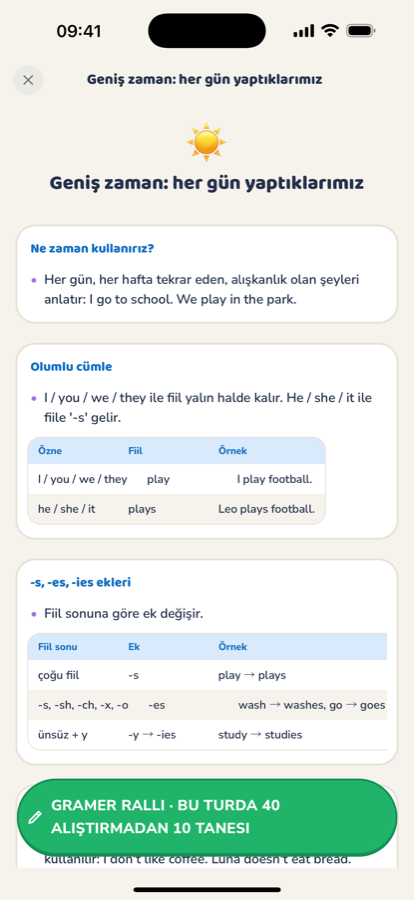Tap the 'study → studies' example cell
The image size is (414, 900).
pos(260,735)
